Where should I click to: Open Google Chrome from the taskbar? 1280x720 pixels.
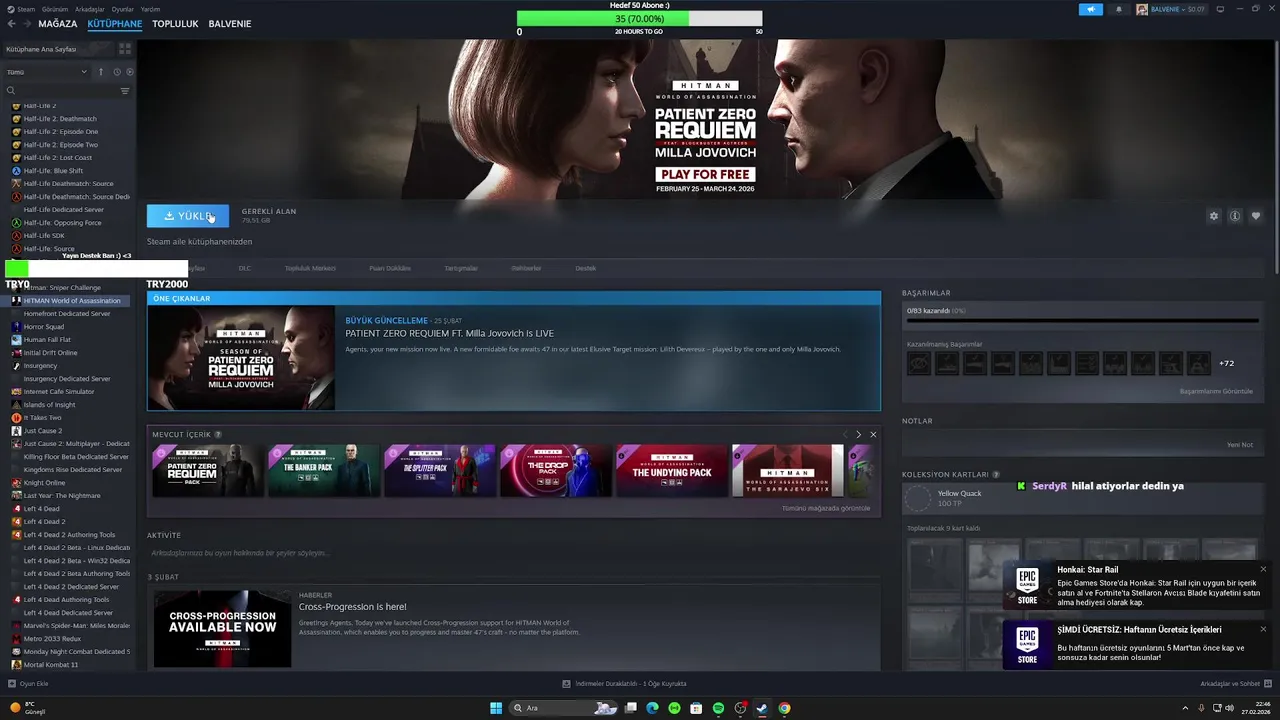tap(784, 708)
